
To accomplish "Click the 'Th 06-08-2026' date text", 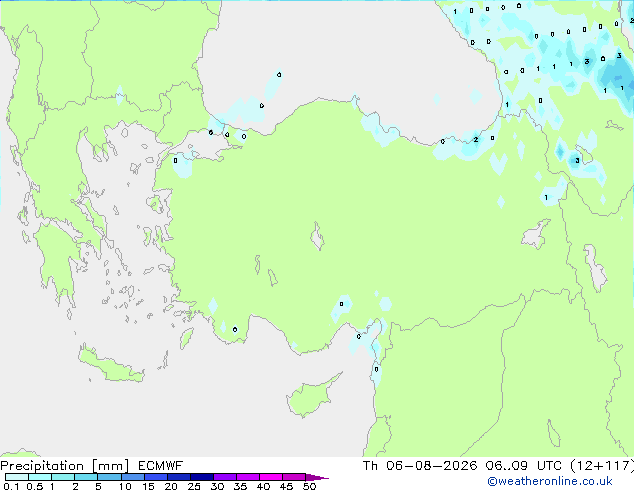I will [x=420, y=466].
